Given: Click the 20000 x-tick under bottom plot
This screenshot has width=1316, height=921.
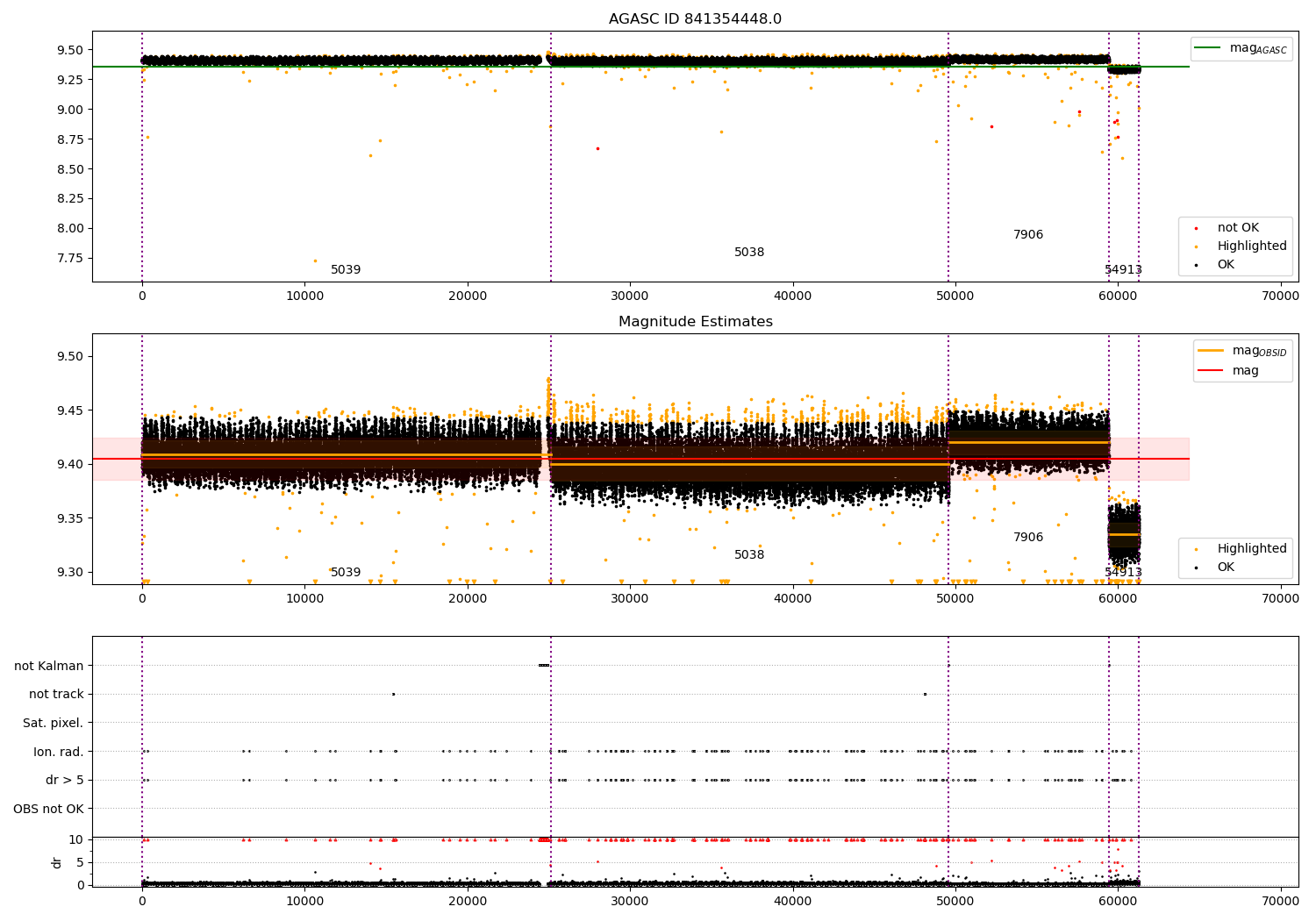Looking at the screenshot, I should pyautogui.click(x=467, y=901).
